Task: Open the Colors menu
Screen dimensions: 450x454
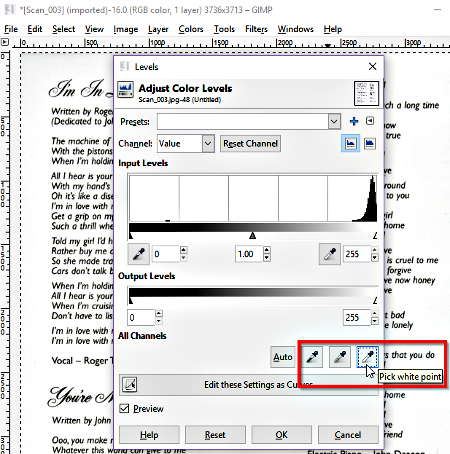Action: [x=191, y=29]
